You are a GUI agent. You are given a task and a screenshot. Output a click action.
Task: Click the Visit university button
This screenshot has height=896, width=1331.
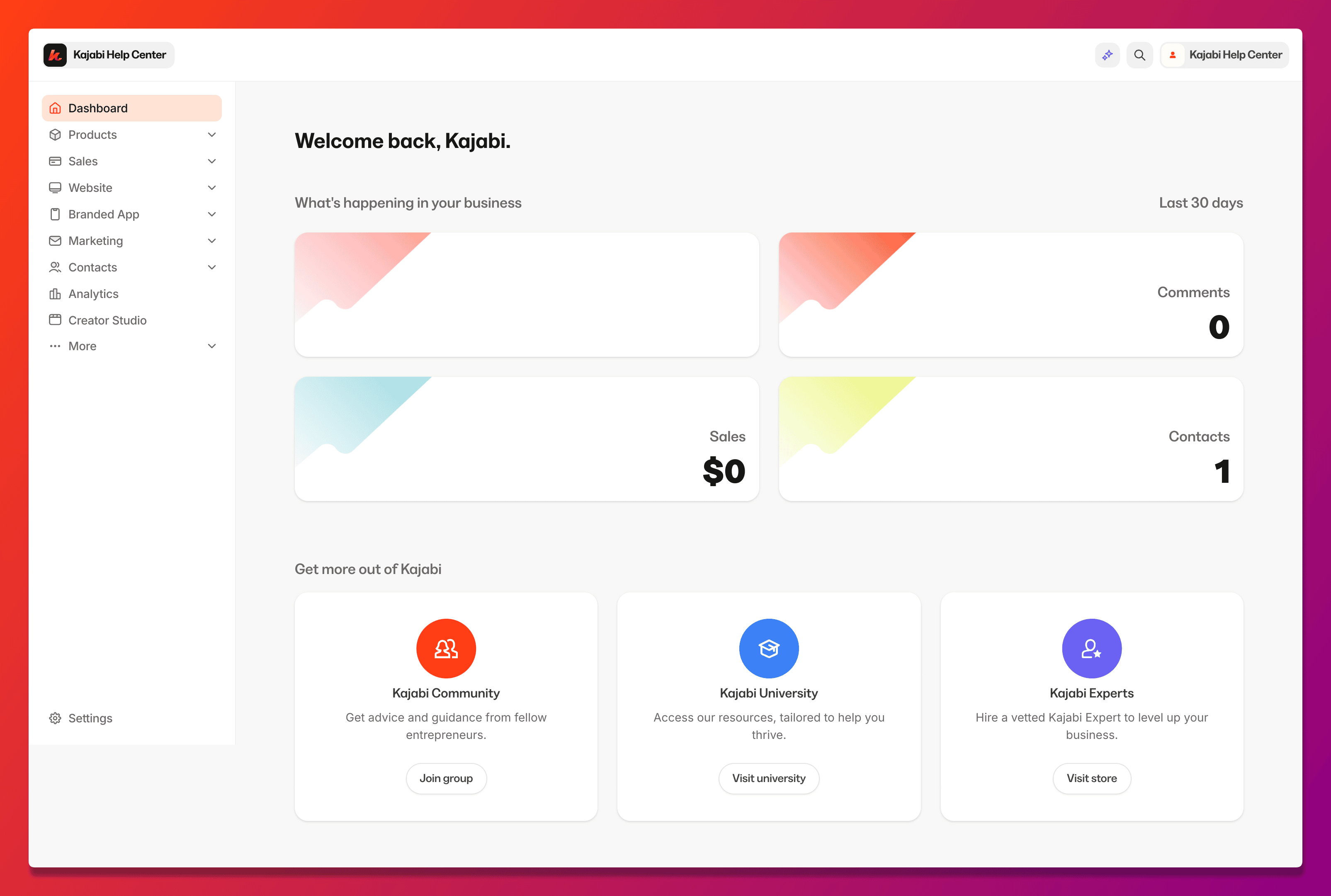pos(768,778)
